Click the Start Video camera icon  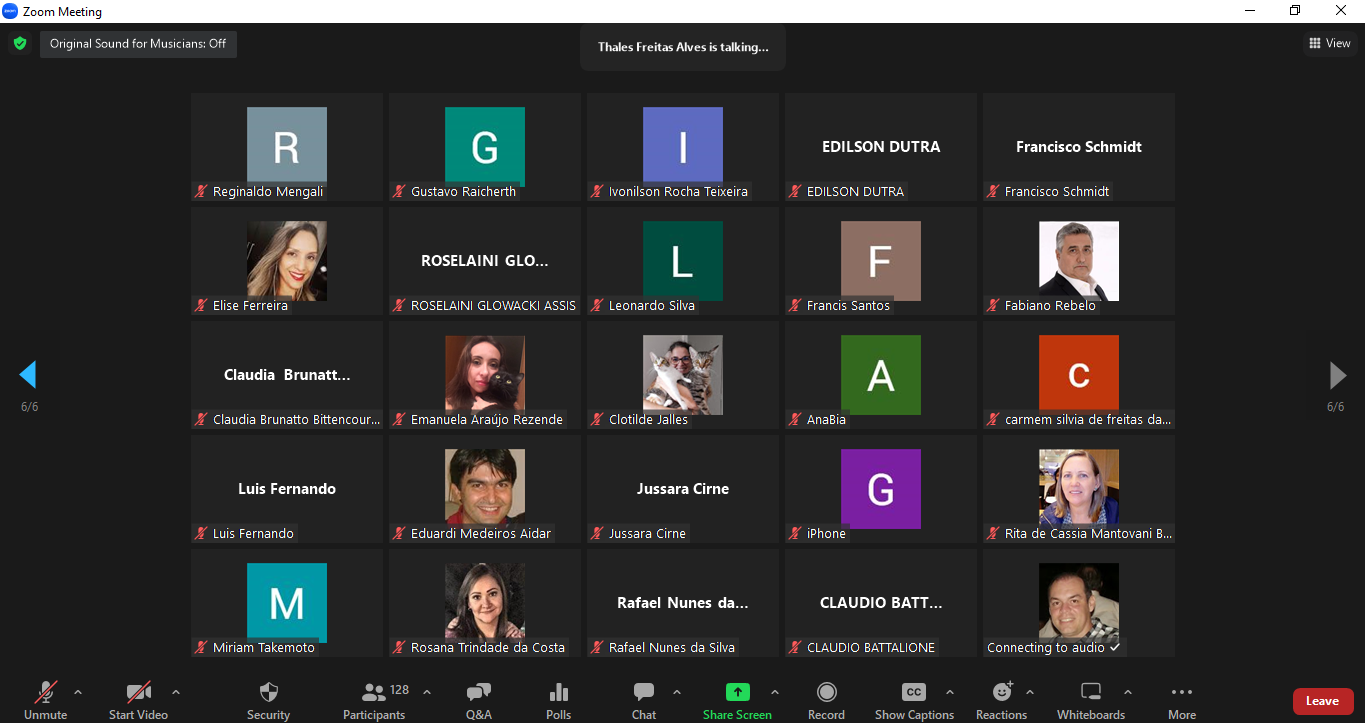pyautogui.click(x=138, y=692)
